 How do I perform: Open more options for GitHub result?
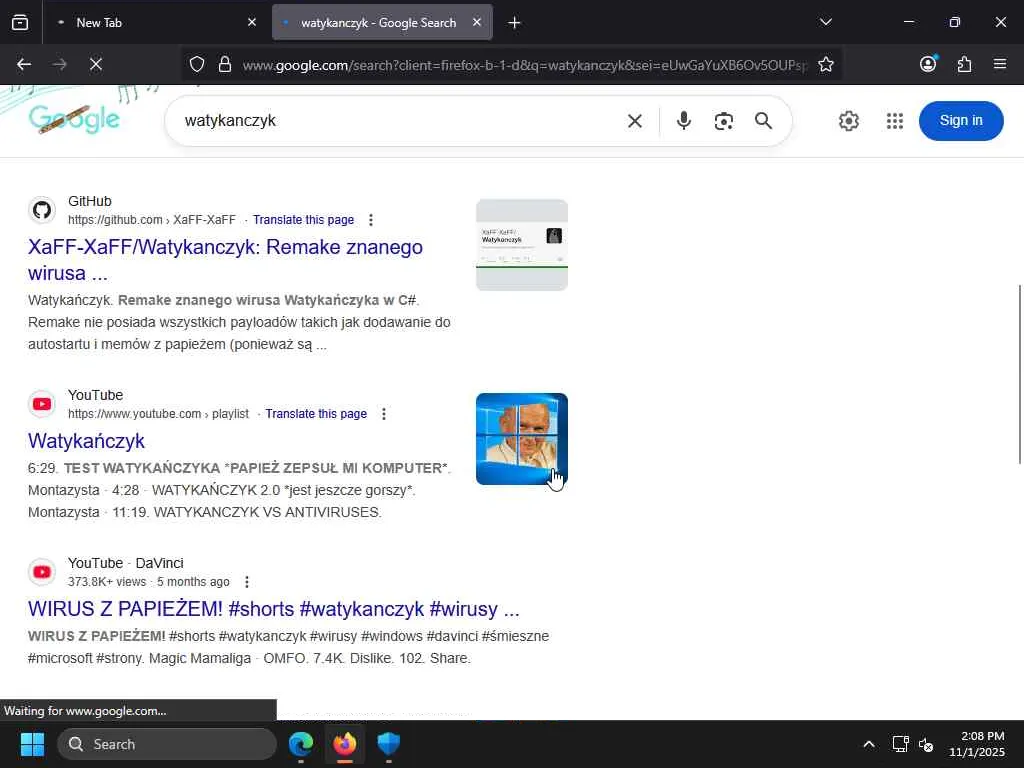[x=371, y=220]
